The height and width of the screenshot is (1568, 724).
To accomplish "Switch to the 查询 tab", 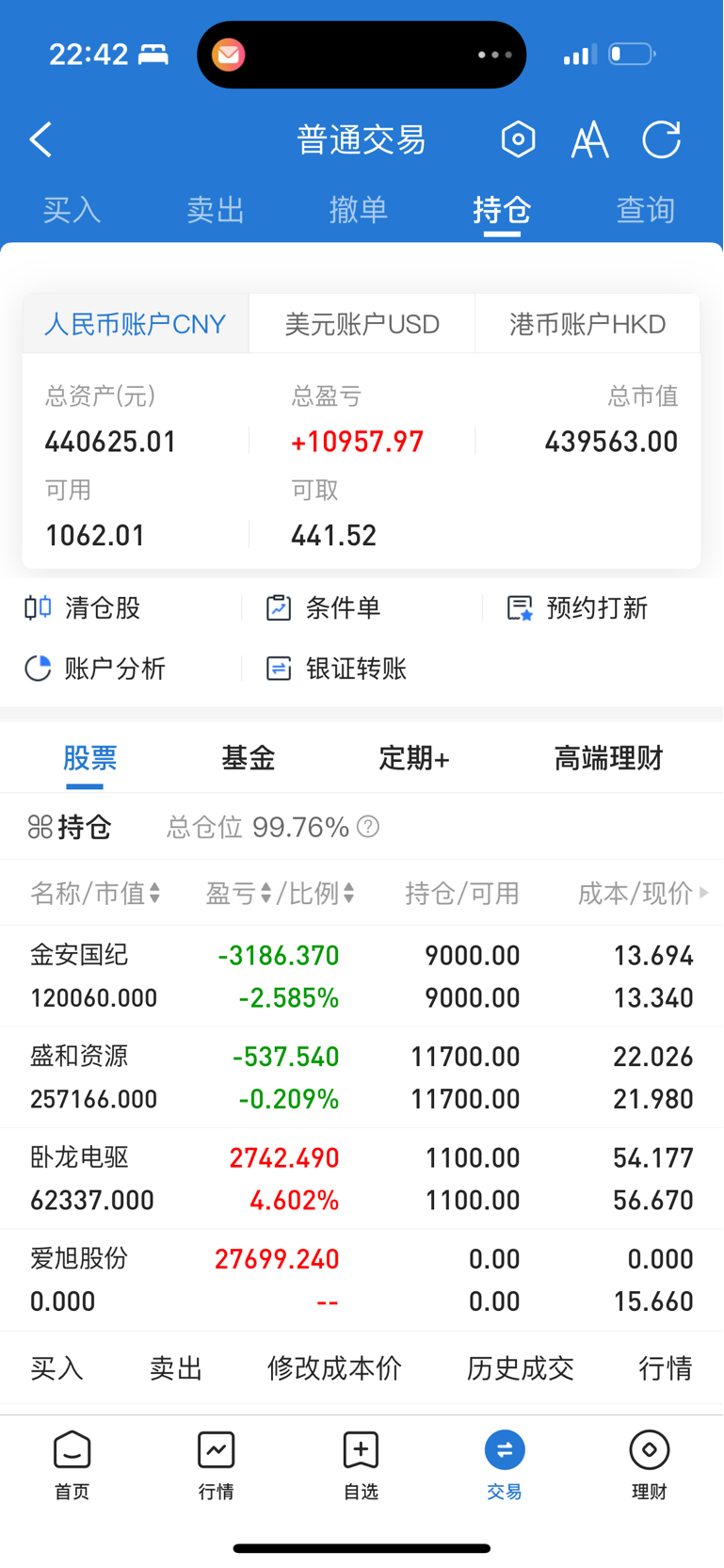I will tap(646, 209).
